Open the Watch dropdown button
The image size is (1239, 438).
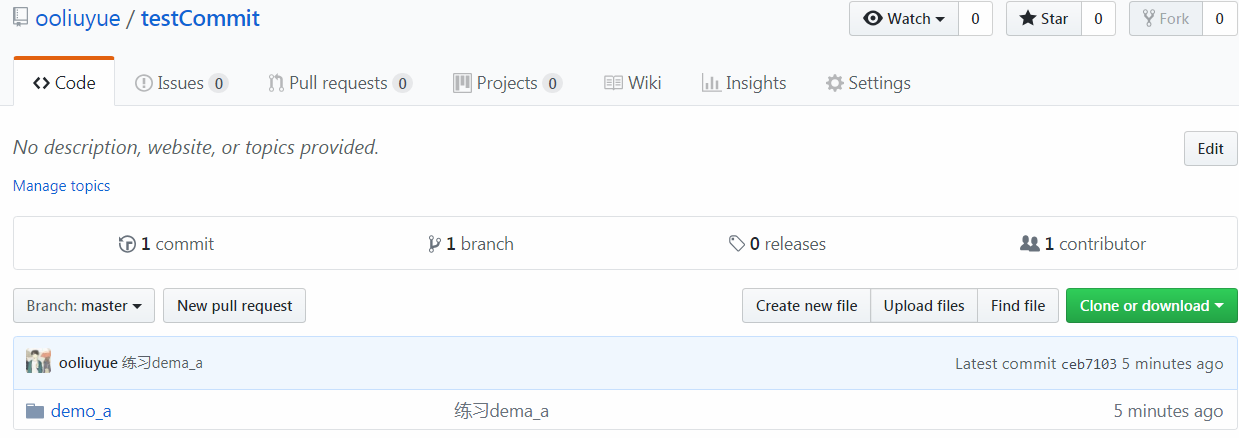[x=904, y=18]
